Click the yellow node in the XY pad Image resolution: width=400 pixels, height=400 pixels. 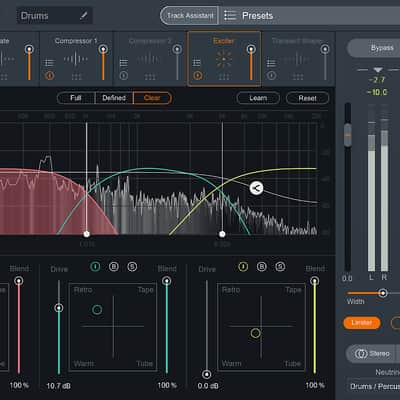click(256, 333)
